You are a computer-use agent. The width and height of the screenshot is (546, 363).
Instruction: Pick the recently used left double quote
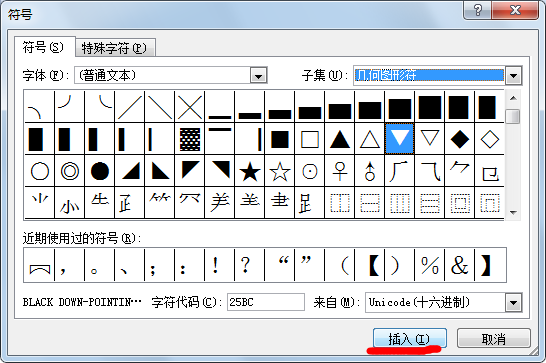(280, 265)
